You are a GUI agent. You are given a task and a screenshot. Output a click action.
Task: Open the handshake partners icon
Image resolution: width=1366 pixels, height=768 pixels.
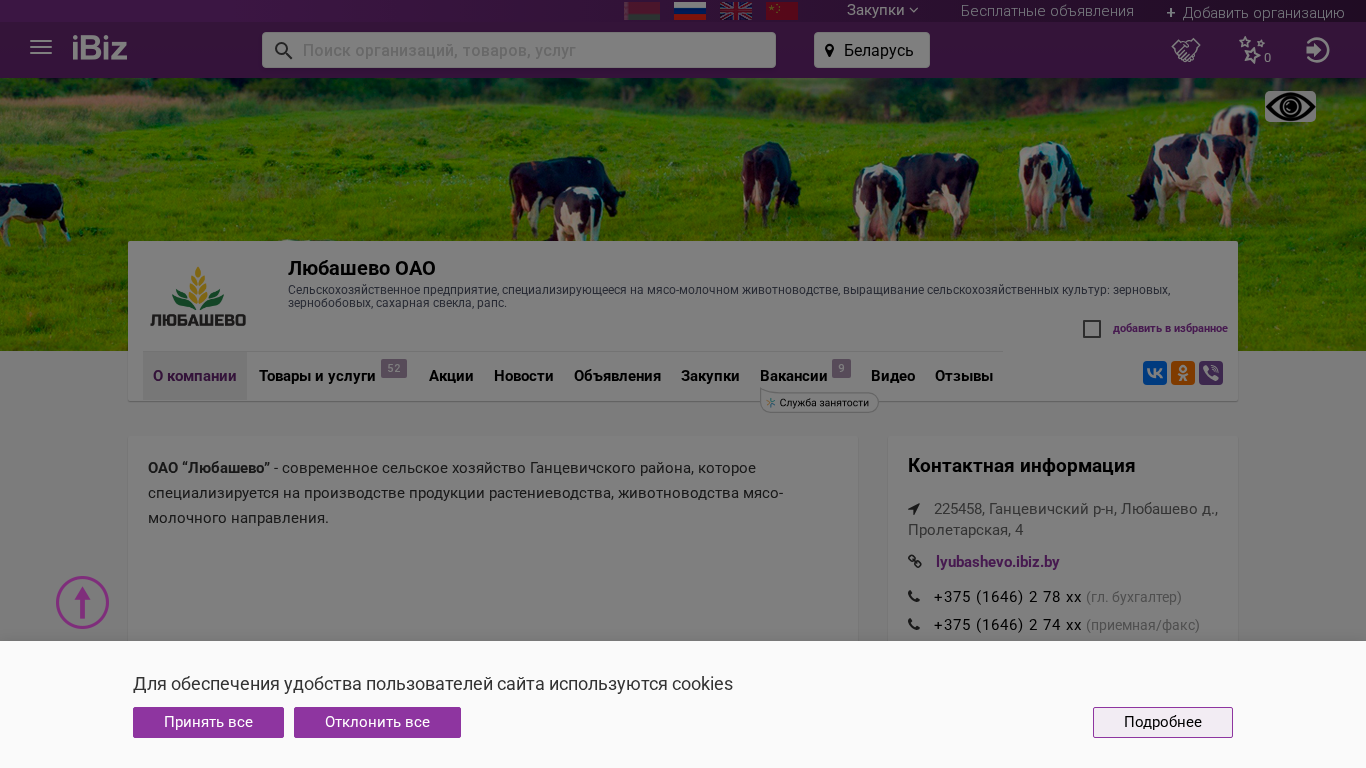click(1186, 50)
